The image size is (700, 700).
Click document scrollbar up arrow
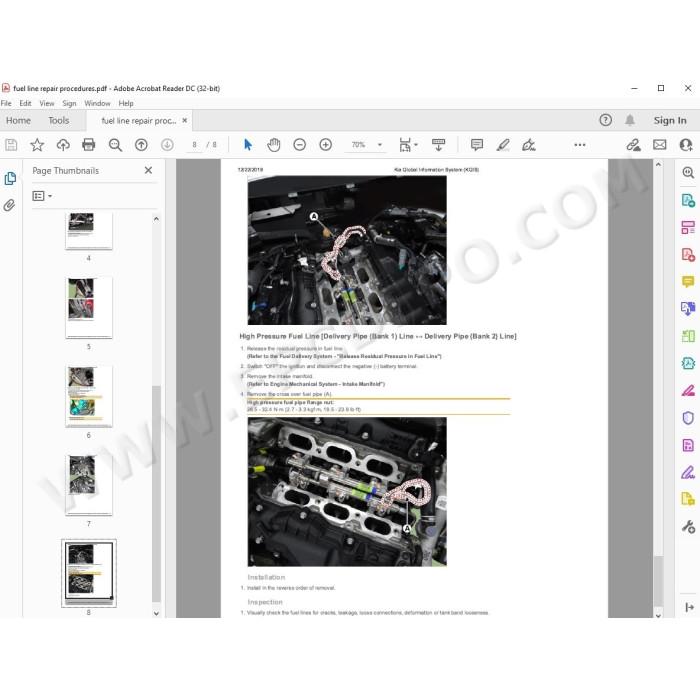coord(658,165)
